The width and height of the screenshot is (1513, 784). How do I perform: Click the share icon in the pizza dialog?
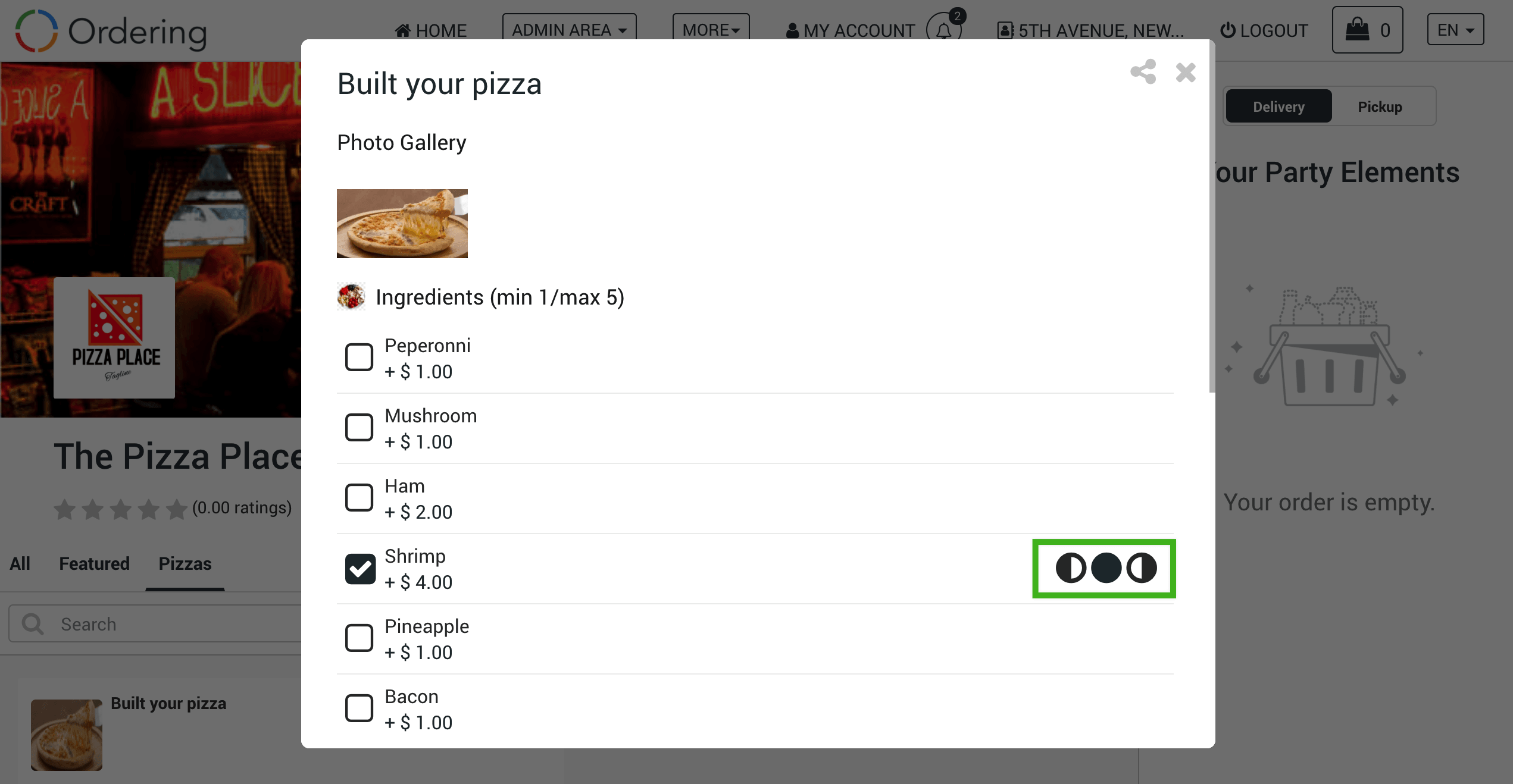coord(1143,72)
